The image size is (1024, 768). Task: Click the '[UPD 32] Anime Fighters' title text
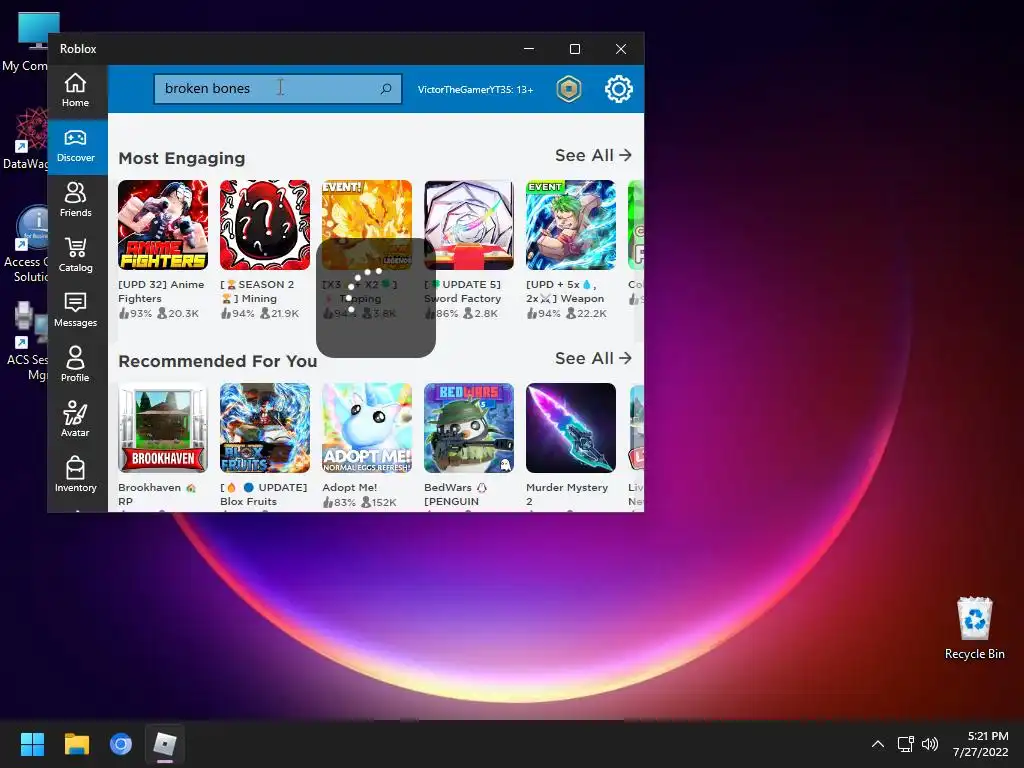click(x=161, y=291)
